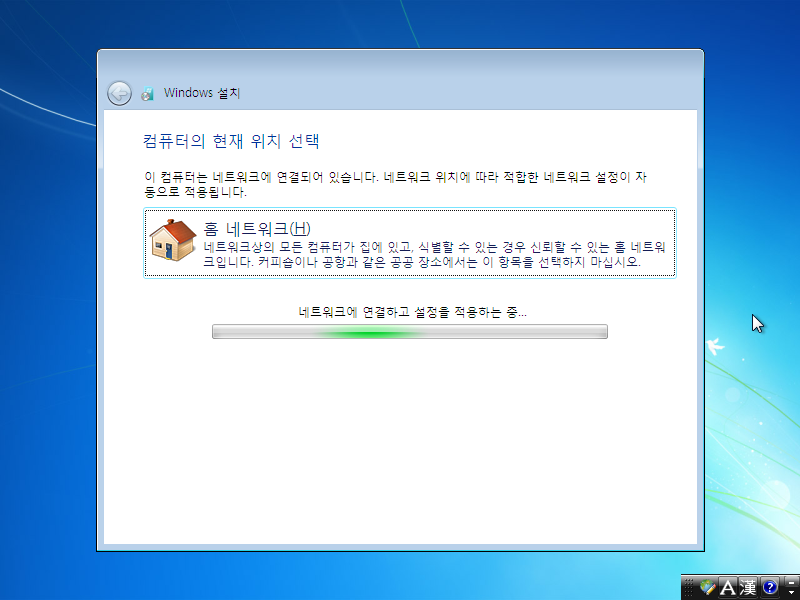Click the description beginning 네트워크상의 모든 컴퓨터가
Image resolution: width=800 pixels, height=600 pixels.
(434, 254)
